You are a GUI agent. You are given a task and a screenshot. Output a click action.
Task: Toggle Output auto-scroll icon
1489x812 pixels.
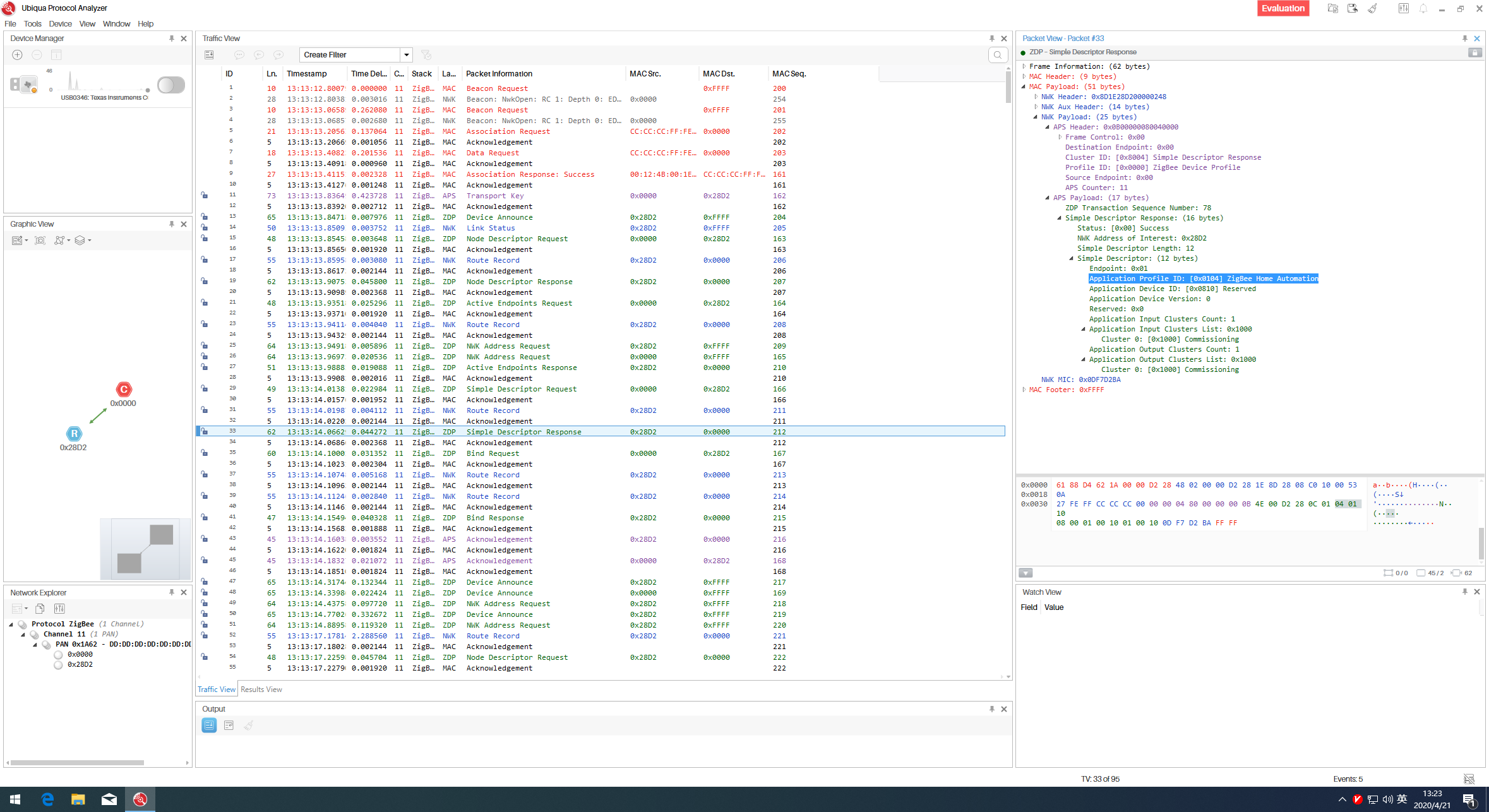click(209, 725)
